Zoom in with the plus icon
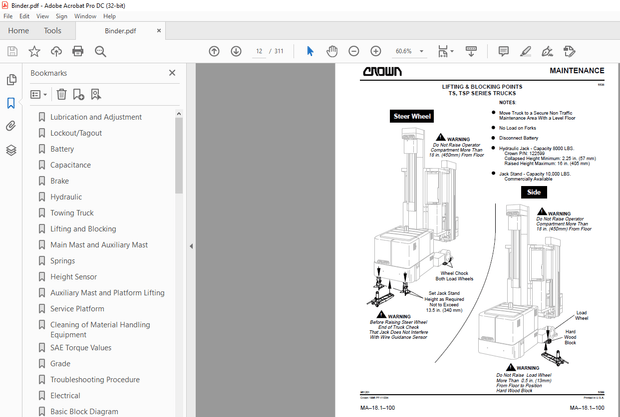Image resolution: width=620 pixels, height=417 pixels. [x=376, y=51]
